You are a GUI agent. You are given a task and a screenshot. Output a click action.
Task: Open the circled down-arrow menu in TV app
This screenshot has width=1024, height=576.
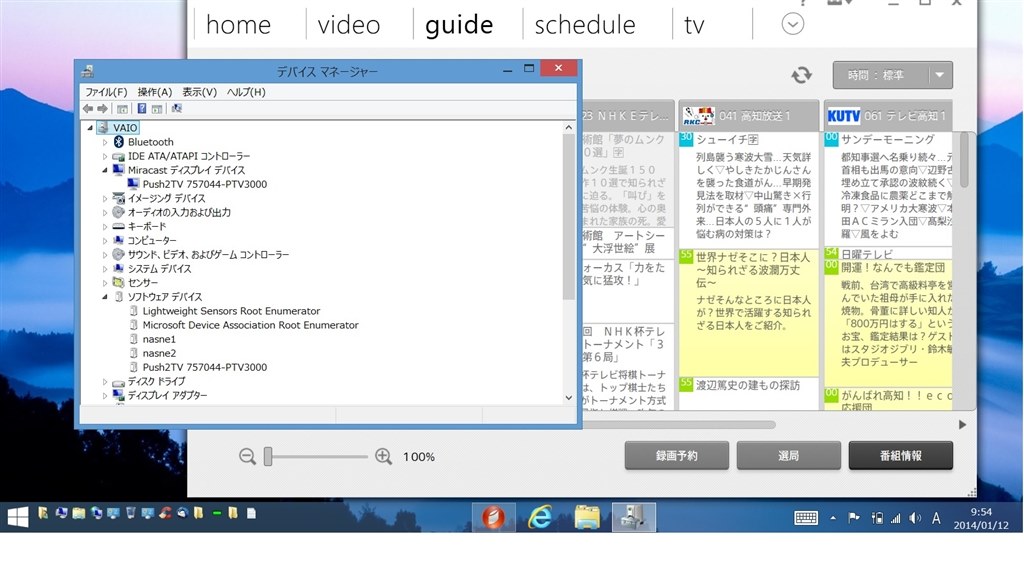[x=792, y=24]
